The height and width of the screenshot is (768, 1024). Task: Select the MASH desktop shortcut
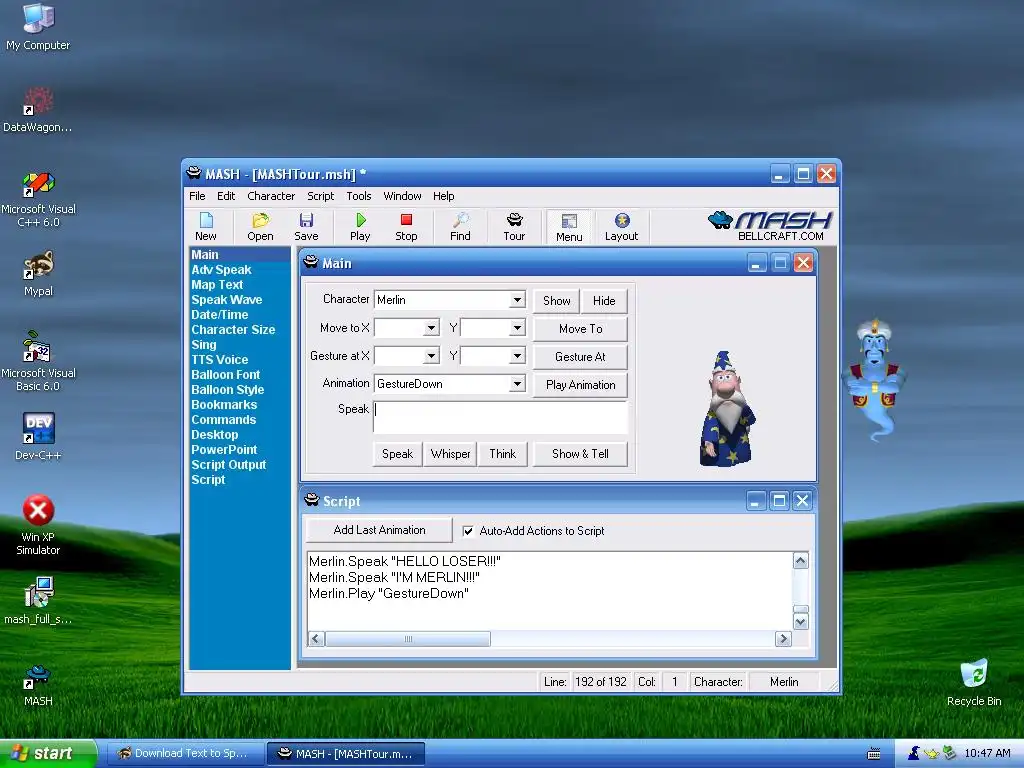pyautogui.click(x=38, y=686)
